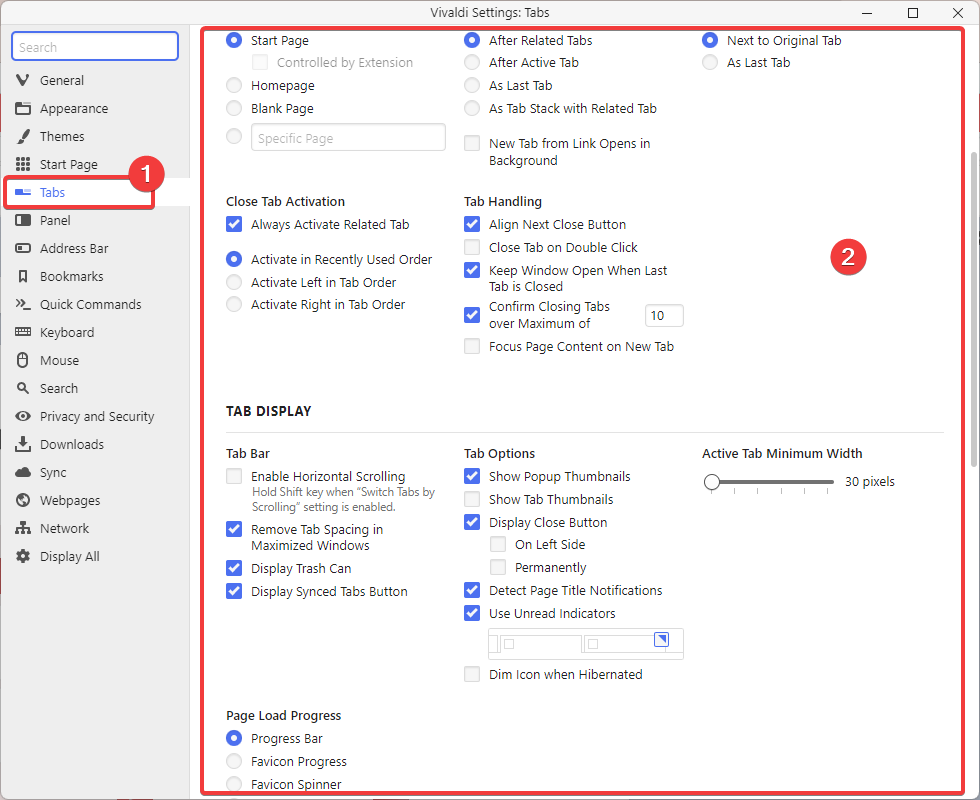Choose After Active Tab position
The image size is (980, 800).
pos(472,62)
